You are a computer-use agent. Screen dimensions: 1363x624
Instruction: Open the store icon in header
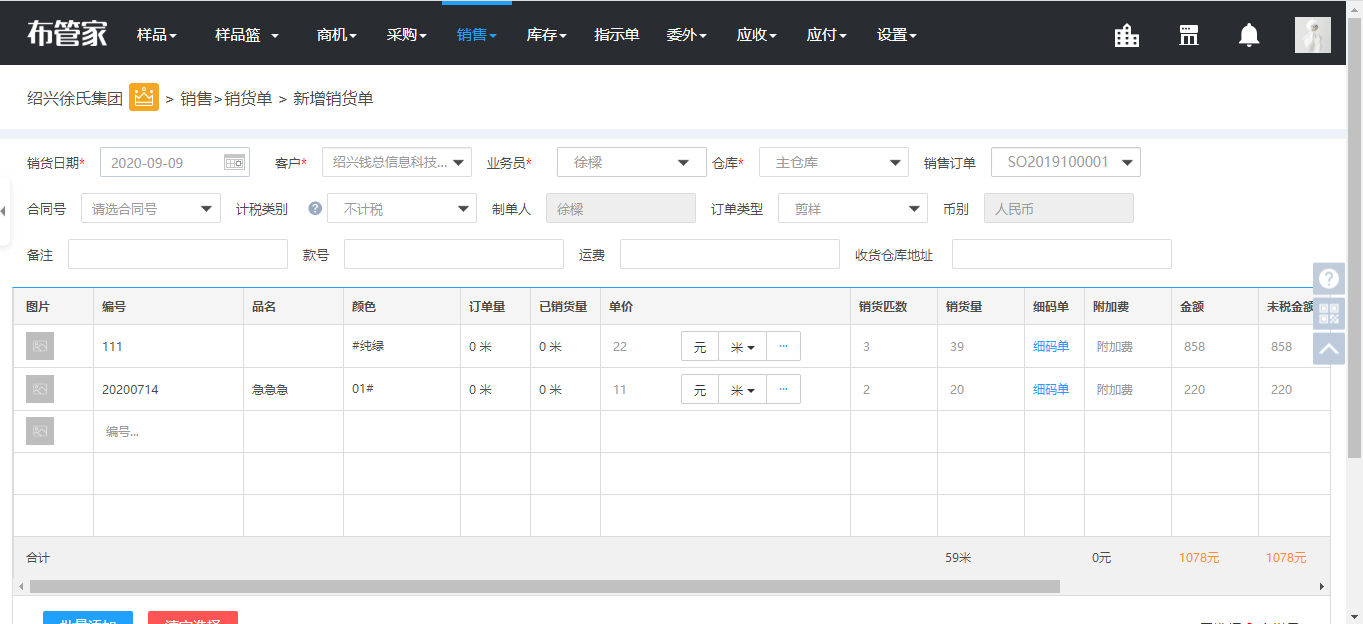click(x=1188, y=35)
